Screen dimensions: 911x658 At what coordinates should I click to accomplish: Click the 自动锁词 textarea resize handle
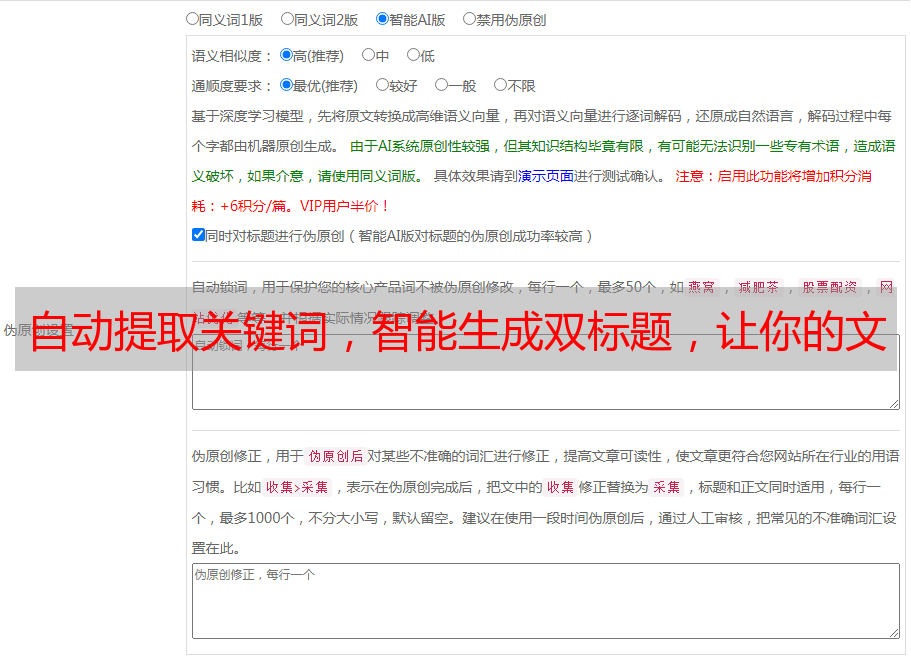[x=894, y=404]
